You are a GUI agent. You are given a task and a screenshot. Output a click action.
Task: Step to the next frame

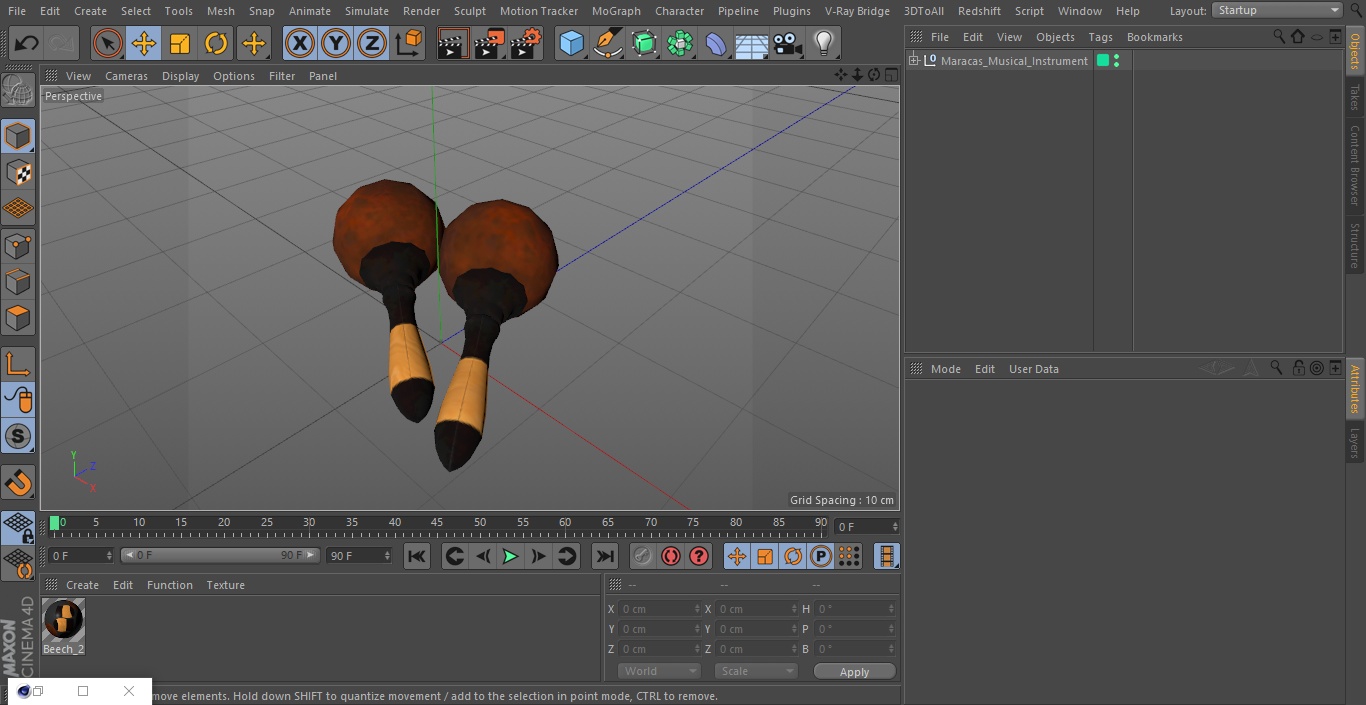click(x=538, y=556)
